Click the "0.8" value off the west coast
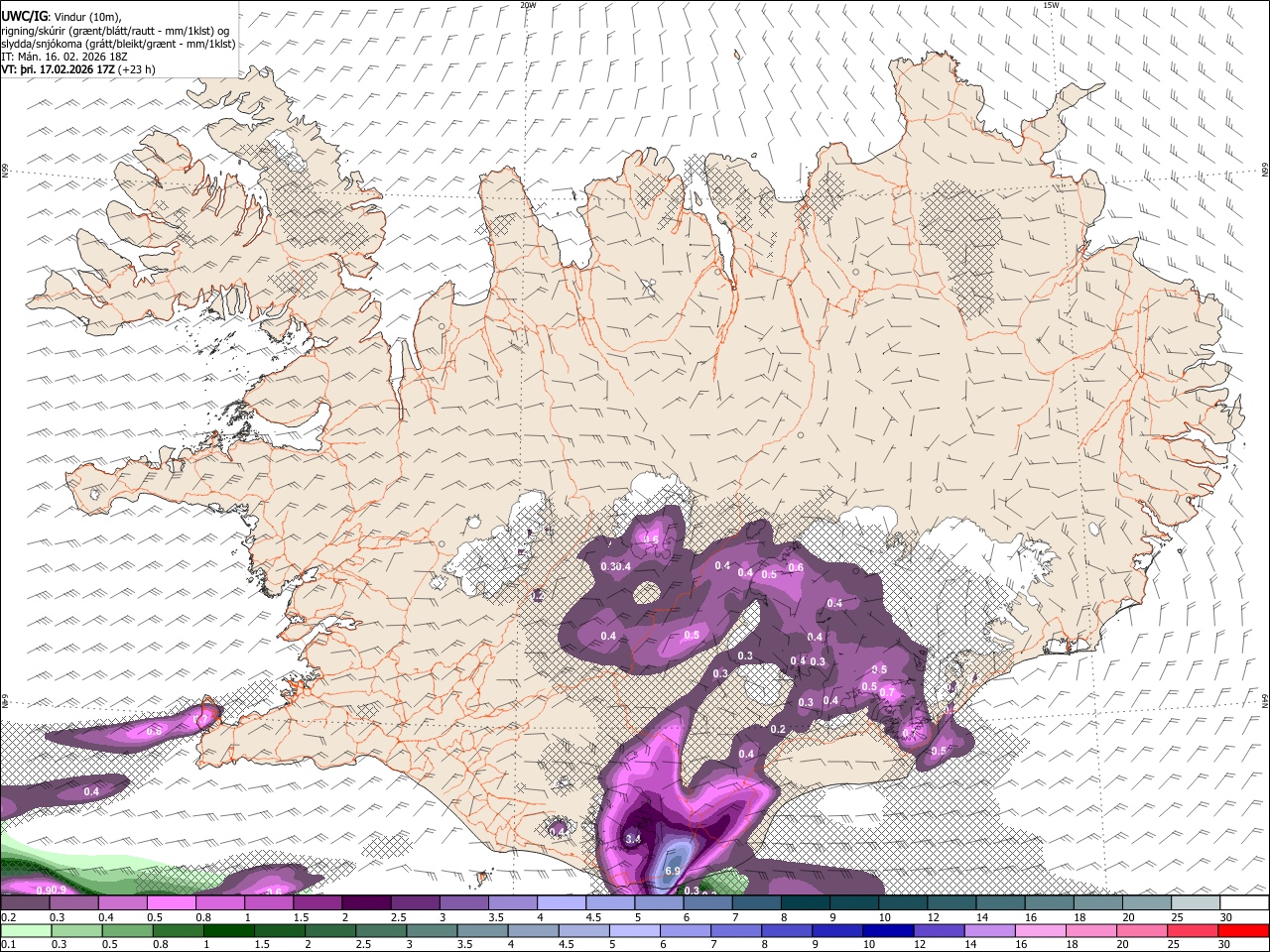Image resolution: width=1270 pixels, height=952 pixels. (154, 731)
